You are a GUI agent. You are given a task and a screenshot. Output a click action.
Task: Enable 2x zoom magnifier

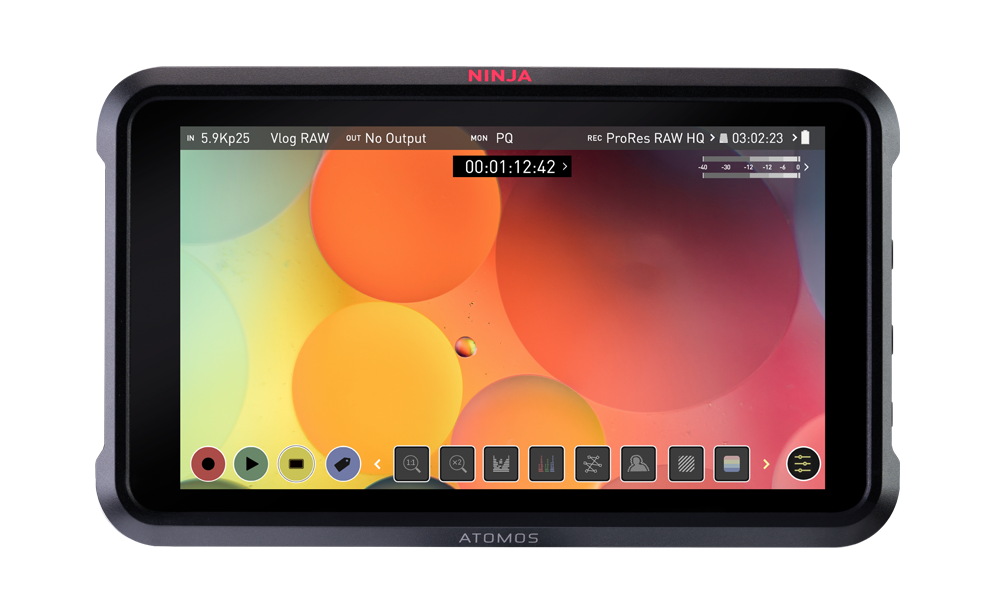tap(457, 464)
